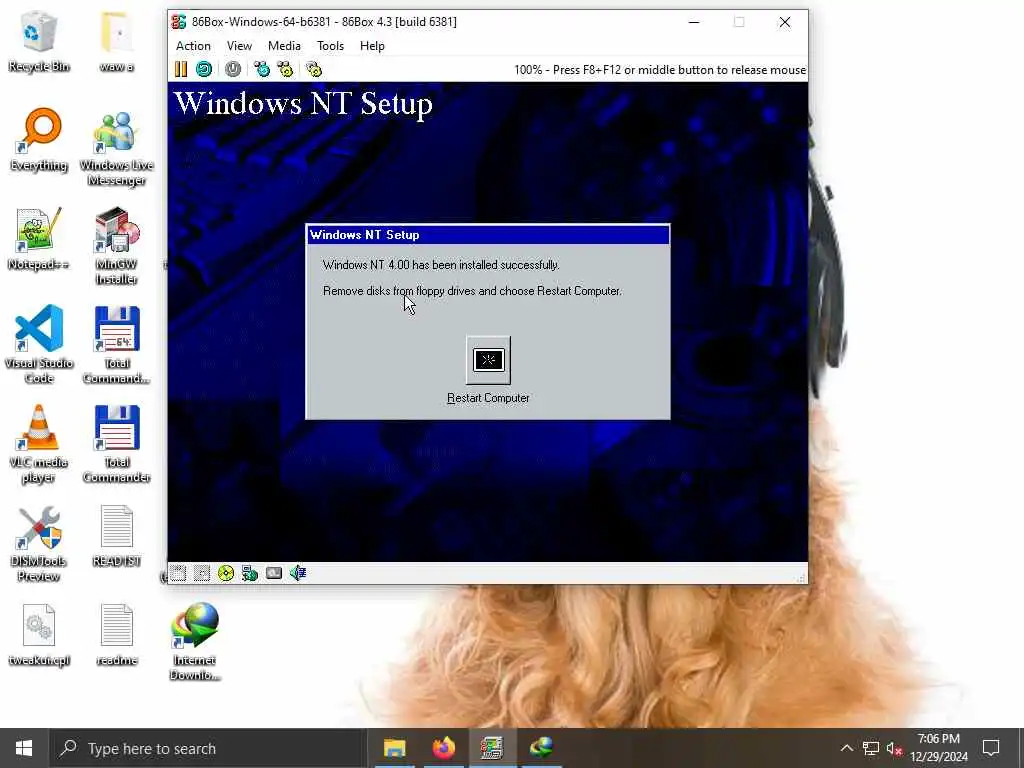Screen dimensions: 1024x768
Task: Click the network tray icon
Action: (871, 748)
